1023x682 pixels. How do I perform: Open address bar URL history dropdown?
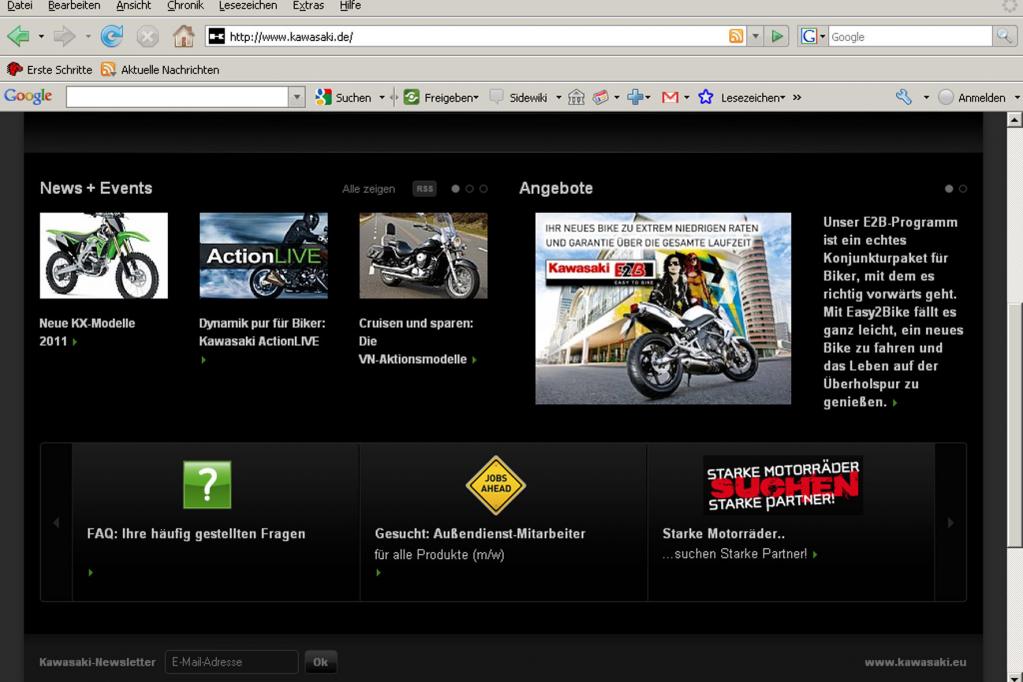(x=756, y=37)
